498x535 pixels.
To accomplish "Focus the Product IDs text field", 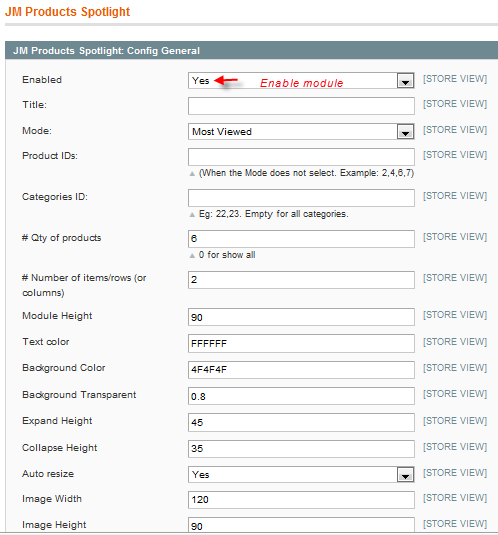I will click(301, 157).
